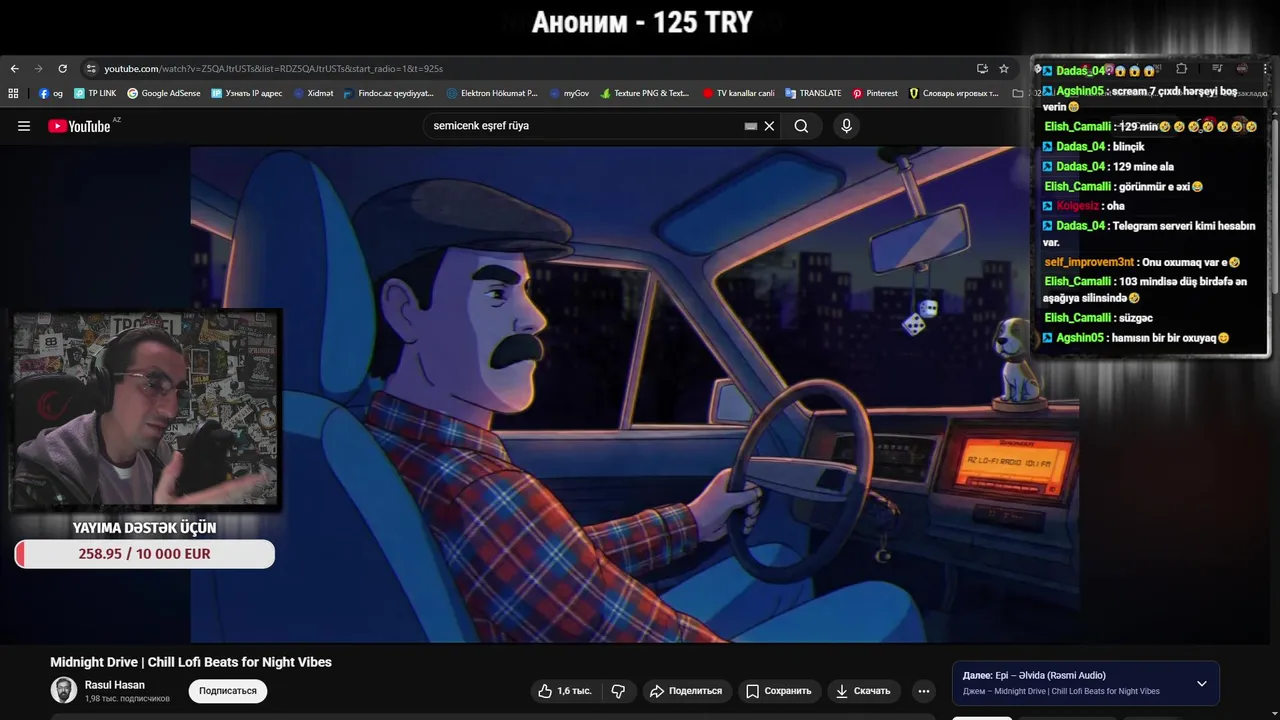Open Xidmət bookmark
1280x720 pixels.
[x=313, y=93]
